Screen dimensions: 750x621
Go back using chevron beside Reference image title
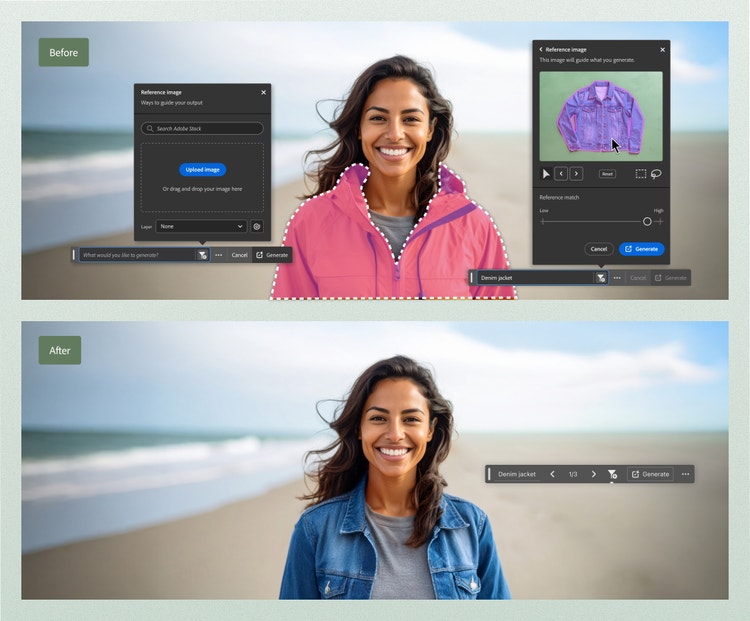(541, 49)
